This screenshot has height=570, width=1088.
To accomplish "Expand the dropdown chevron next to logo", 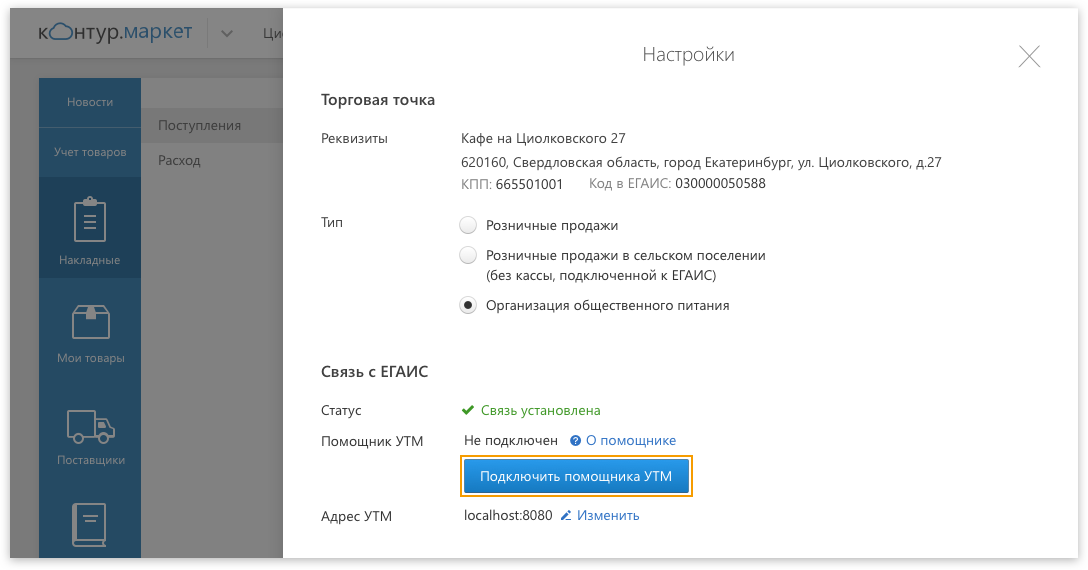I will click(x=227, y=33).
